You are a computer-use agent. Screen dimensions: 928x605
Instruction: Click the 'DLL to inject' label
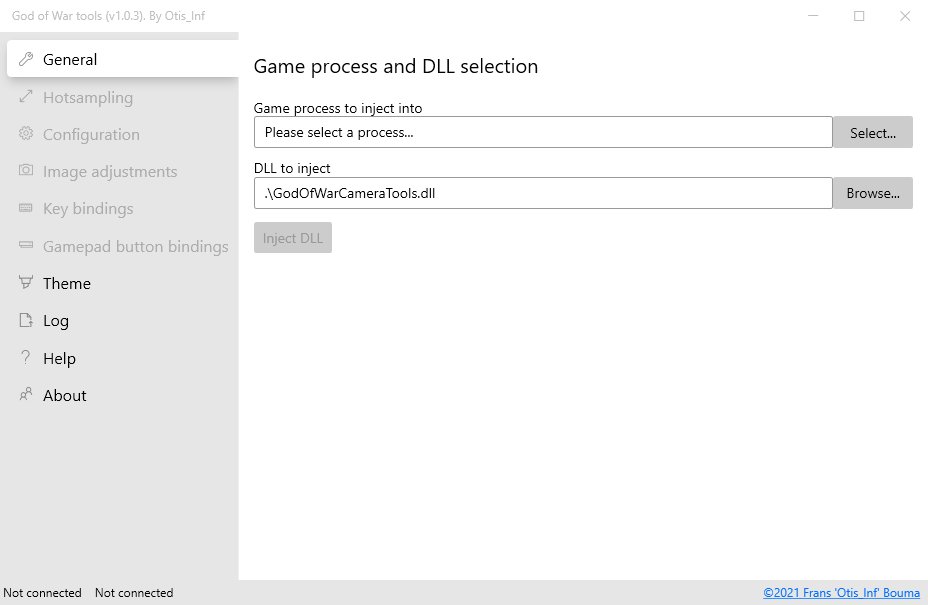(292, 168)
